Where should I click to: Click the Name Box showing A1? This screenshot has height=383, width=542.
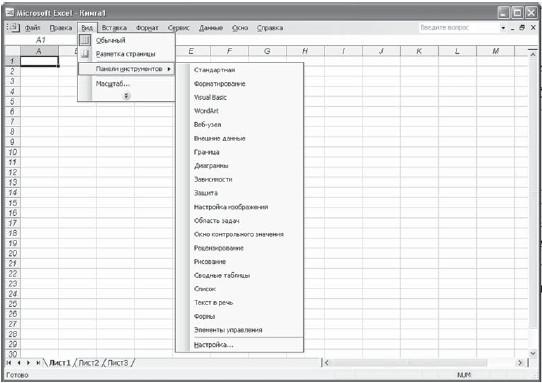[x=41, y=40]
